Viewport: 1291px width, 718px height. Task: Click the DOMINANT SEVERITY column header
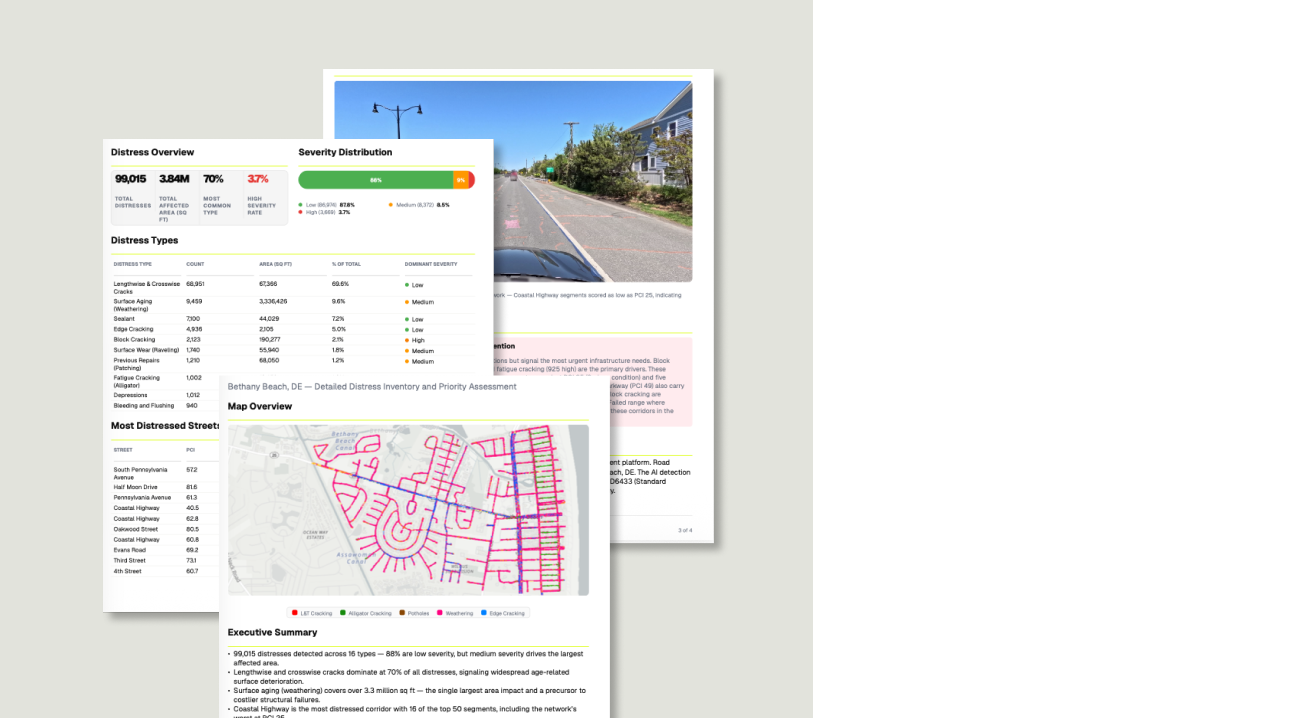coord(431,264)
